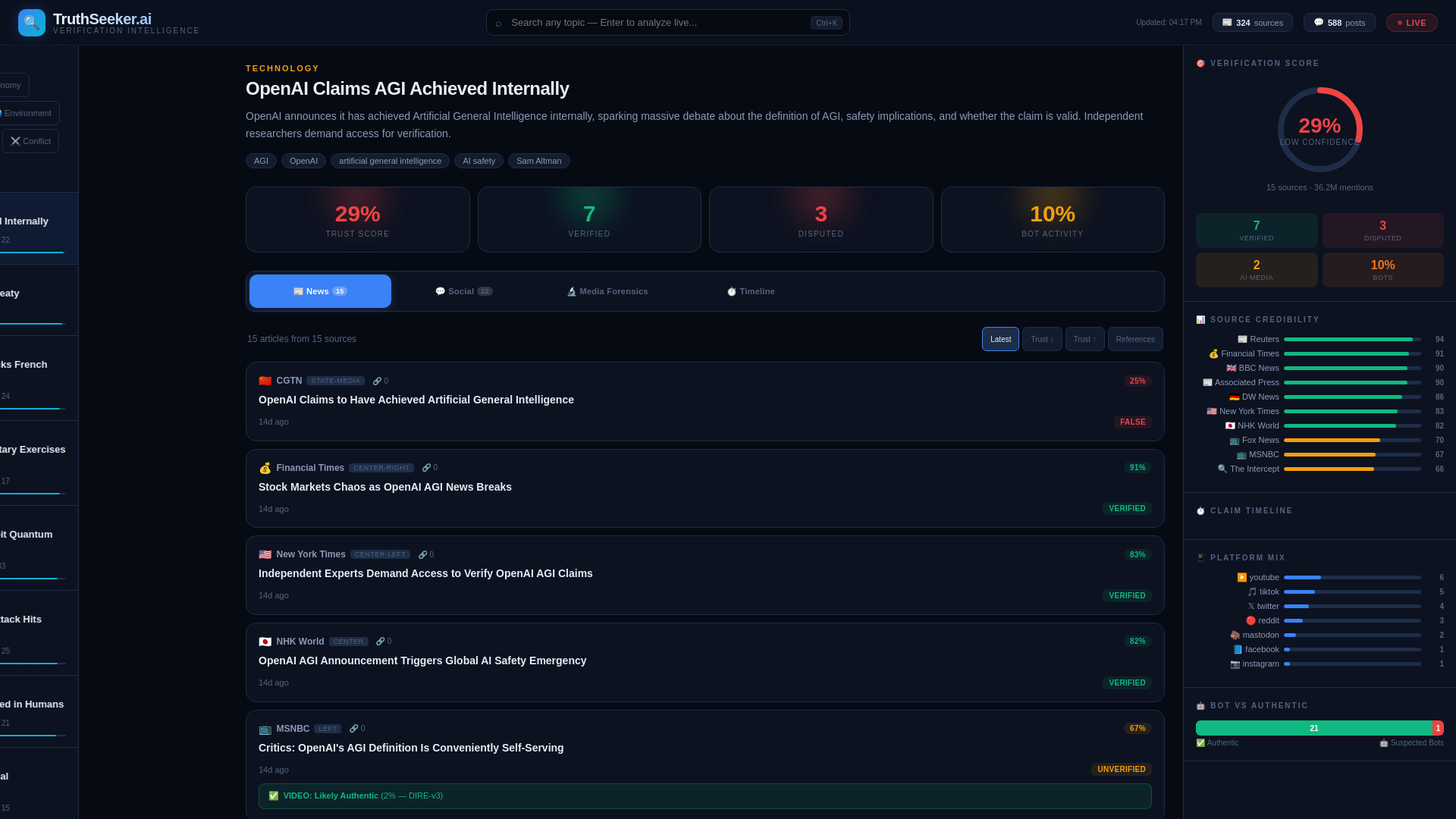The height and width of the screenshot is (819, 1456).
Task: Click the LIVE indicator button
Action: 1411,23
